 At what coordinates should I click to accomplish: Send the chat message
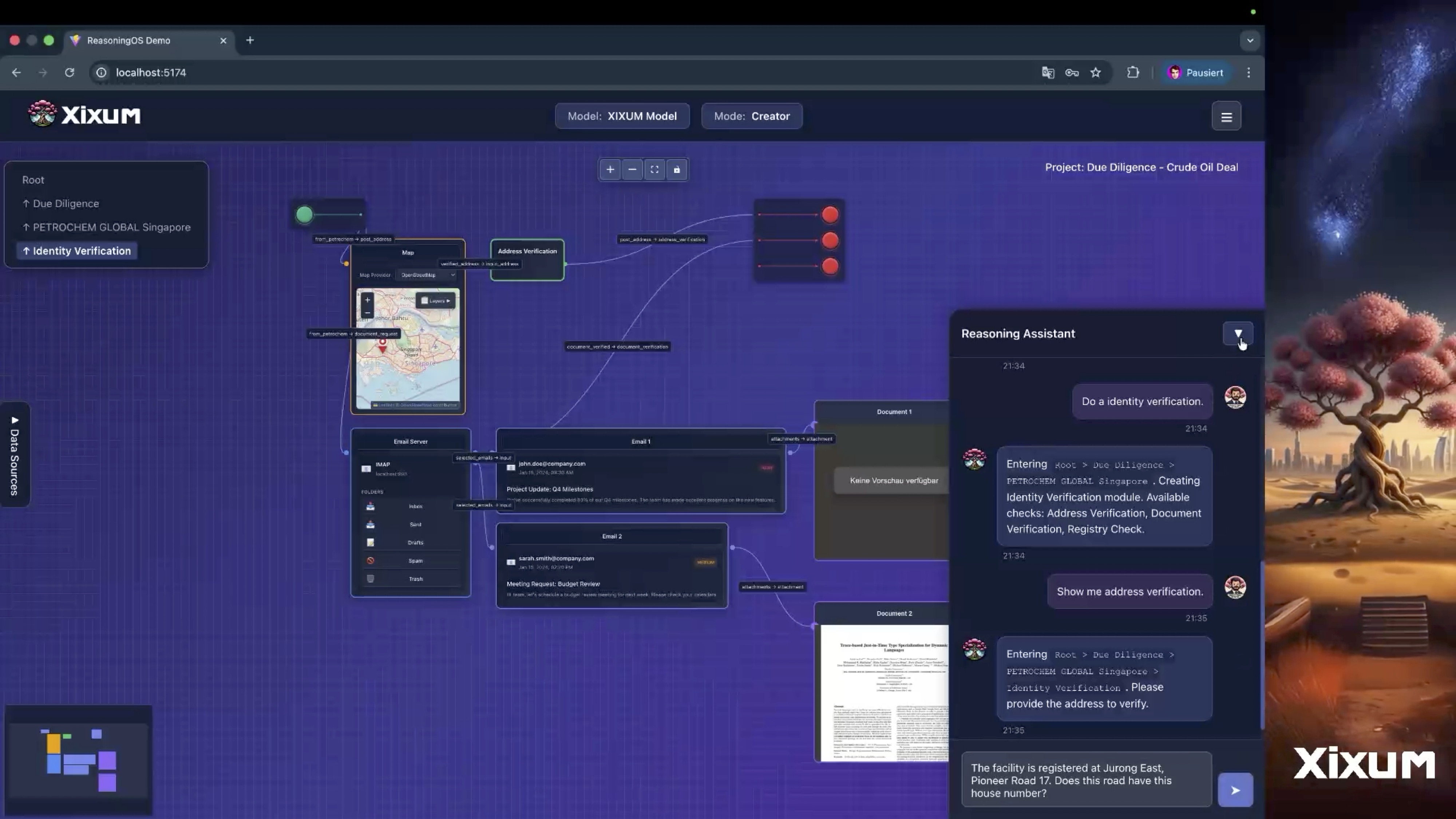click(1235, 790)
